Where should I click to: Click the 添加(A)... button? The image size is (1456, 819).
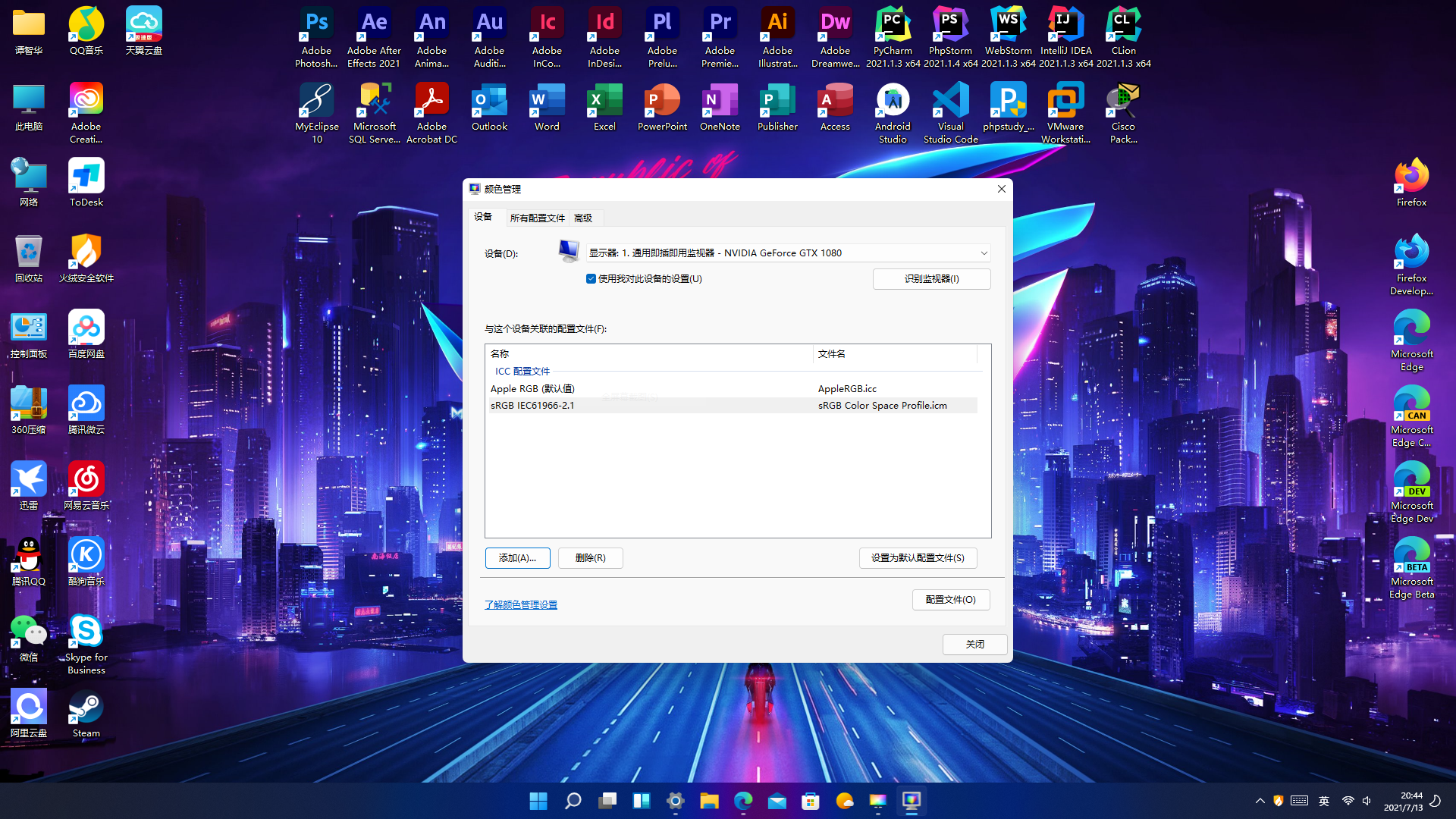click(517, 558)
